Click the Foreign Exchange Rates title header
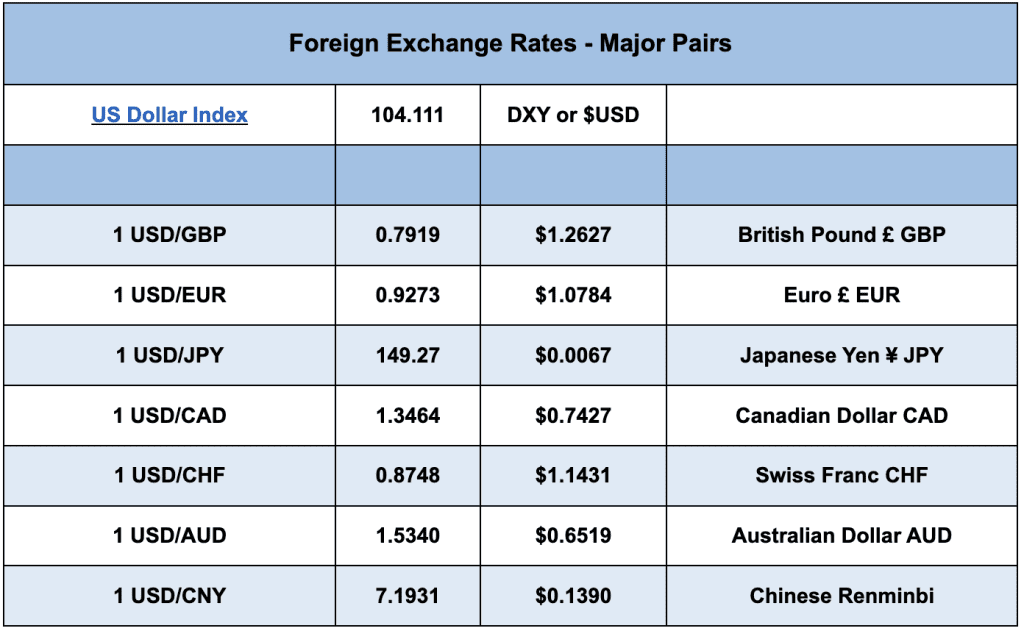The image size is (1024, 631). (510, 44)
